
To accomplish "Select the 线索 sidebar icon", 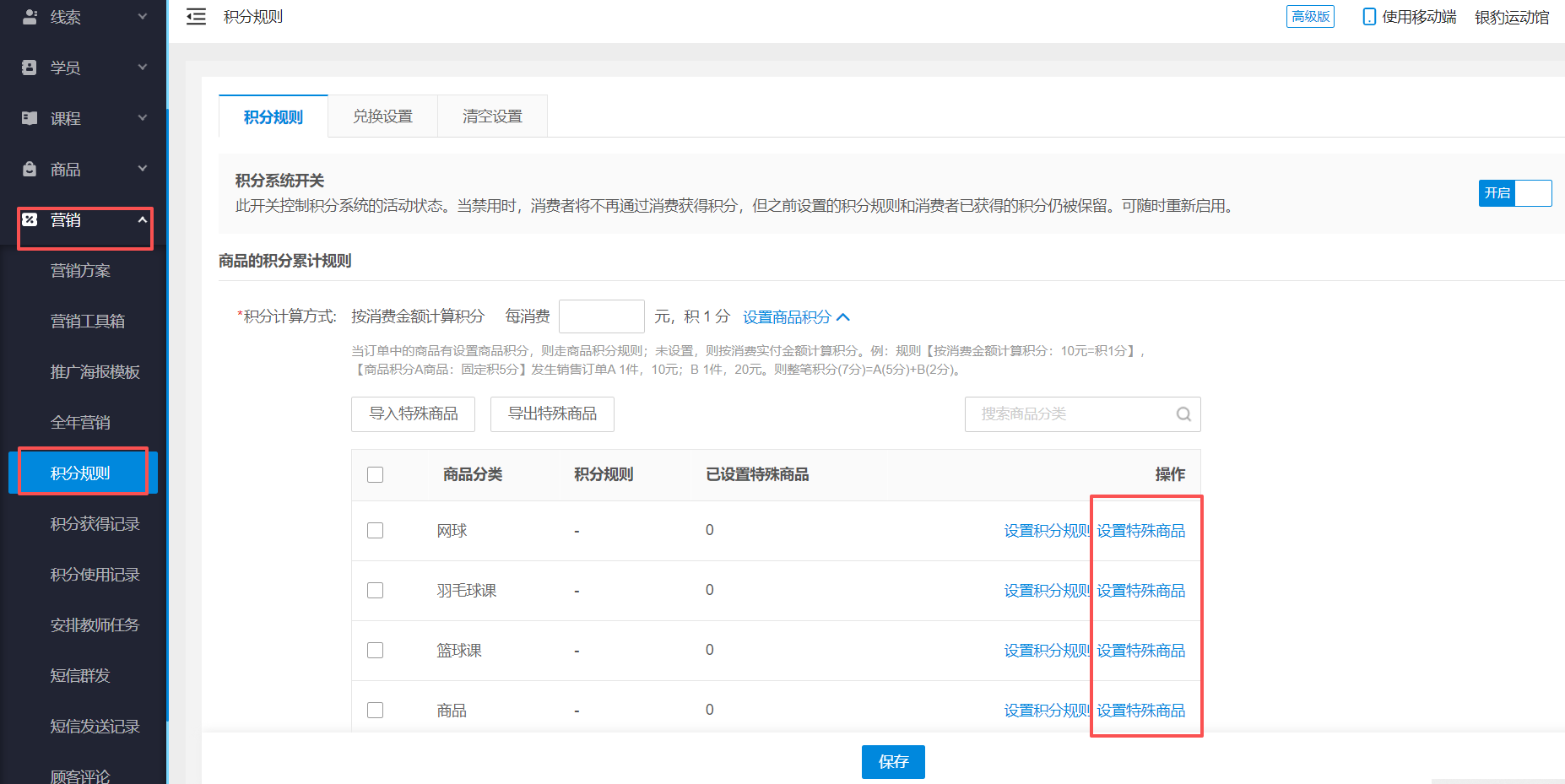I will tap(30, 17).
